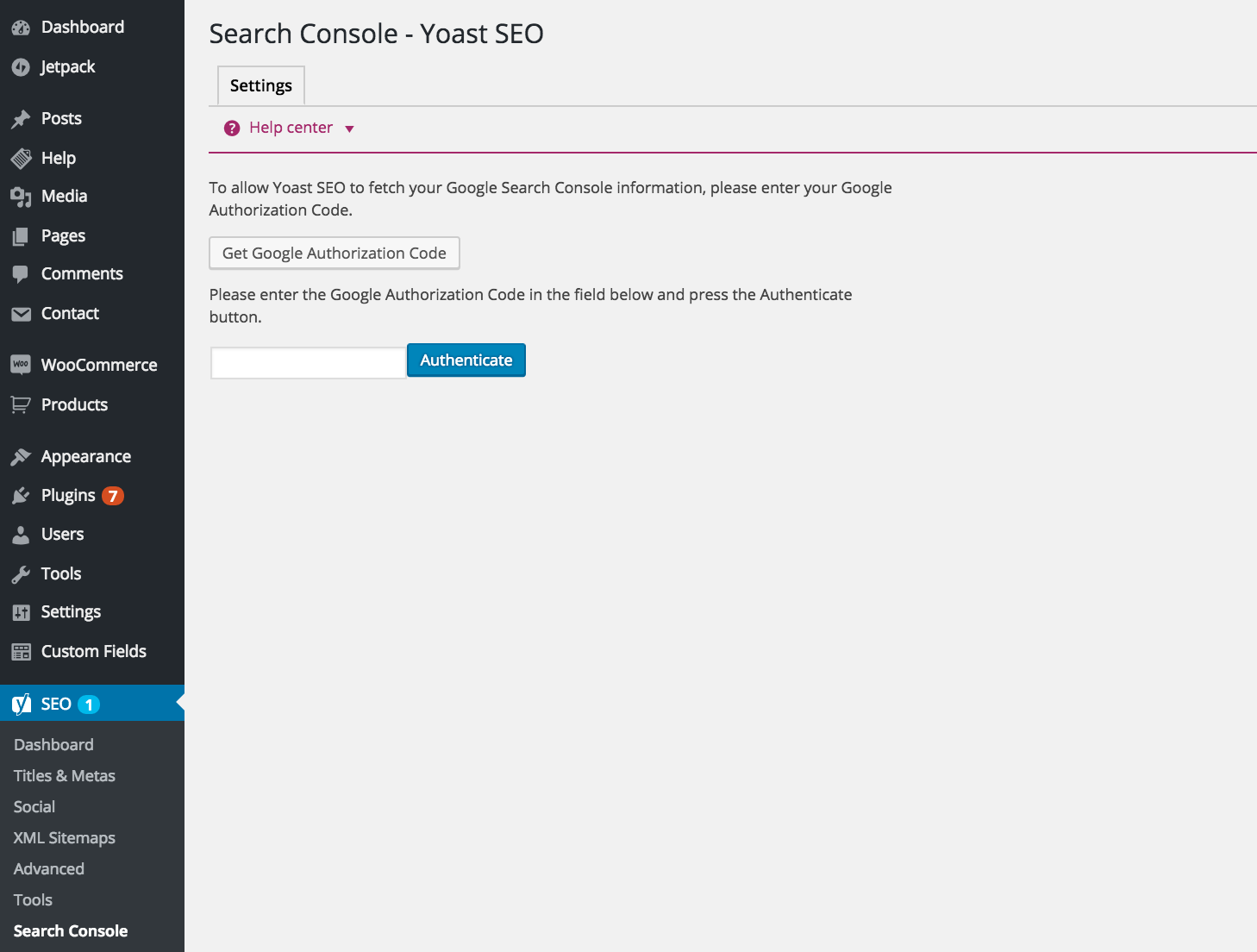
Task: Expand the Help center dropdown arrow
Action: click(349, 129)
